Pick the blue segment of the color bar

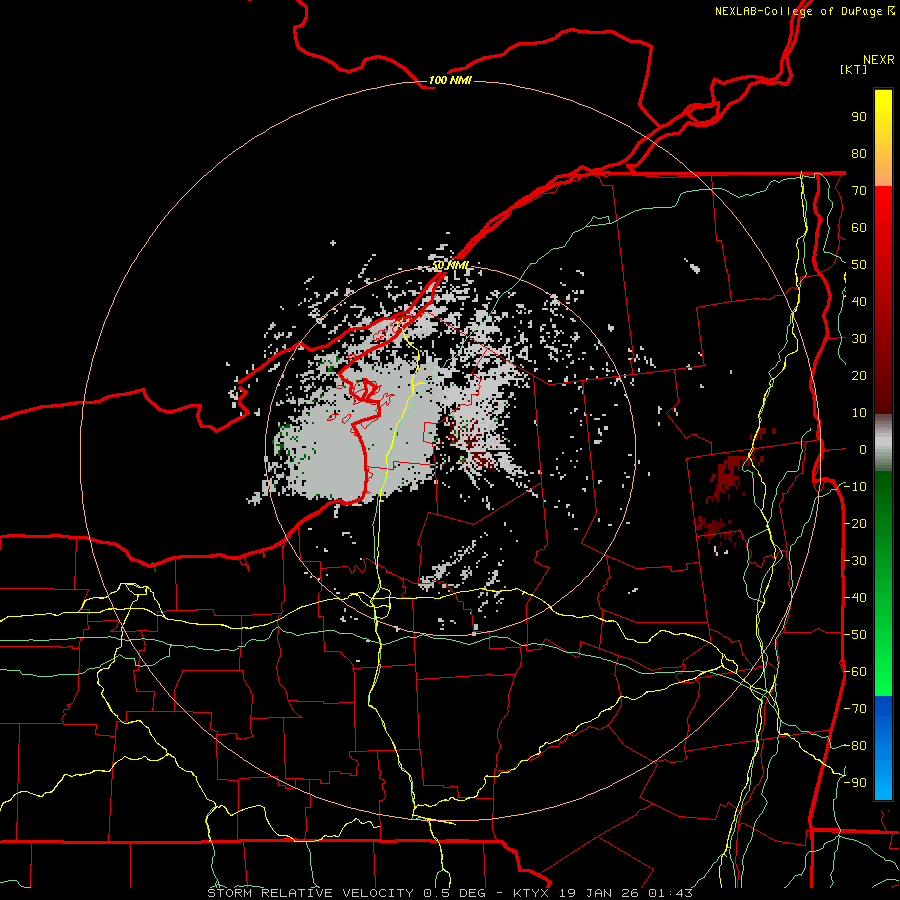click(883, 747)
